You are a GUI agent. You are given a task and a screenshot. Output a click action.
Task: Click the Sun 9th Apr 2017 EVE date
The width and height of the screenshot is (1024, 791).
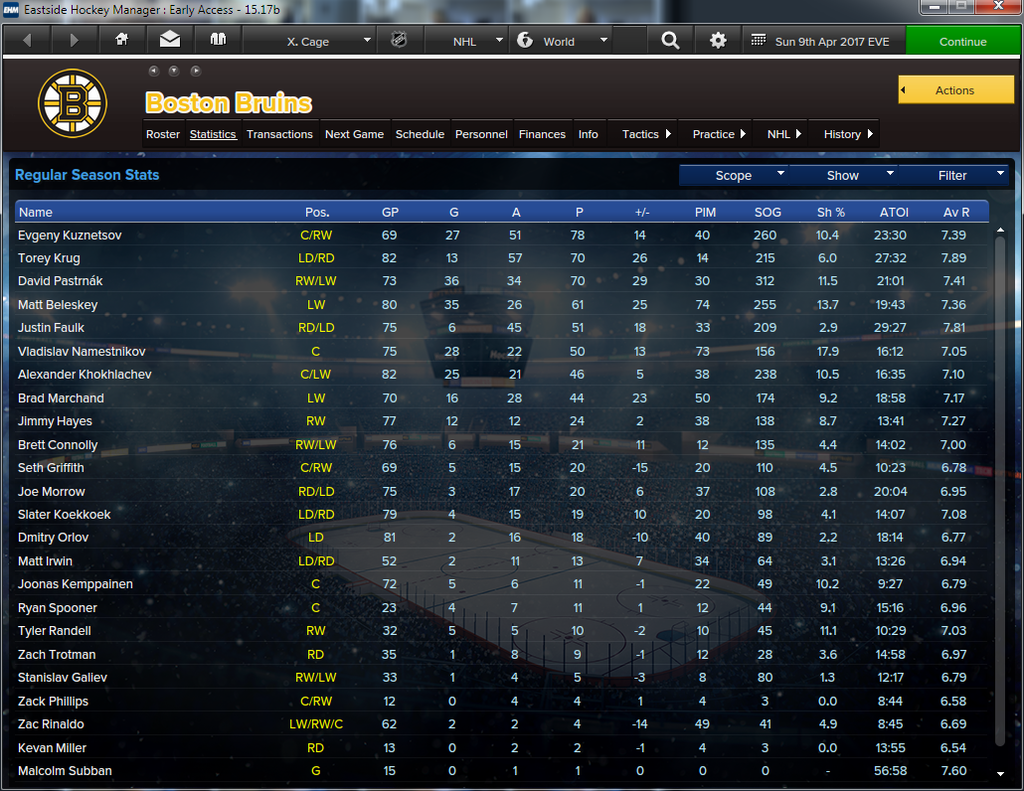point(832,41)
